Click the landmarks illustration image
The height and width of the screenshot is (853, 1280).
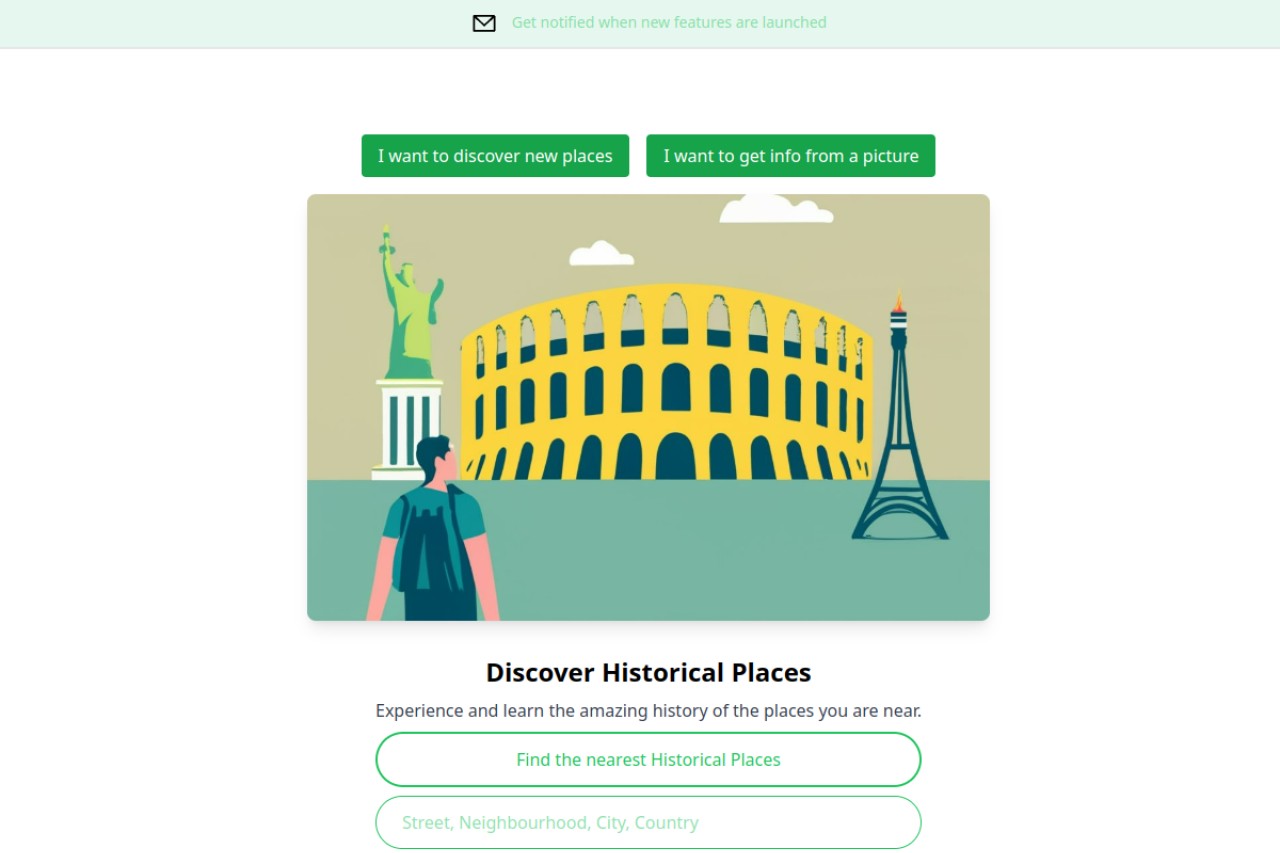pyautogui.click(x=648, y=407)
